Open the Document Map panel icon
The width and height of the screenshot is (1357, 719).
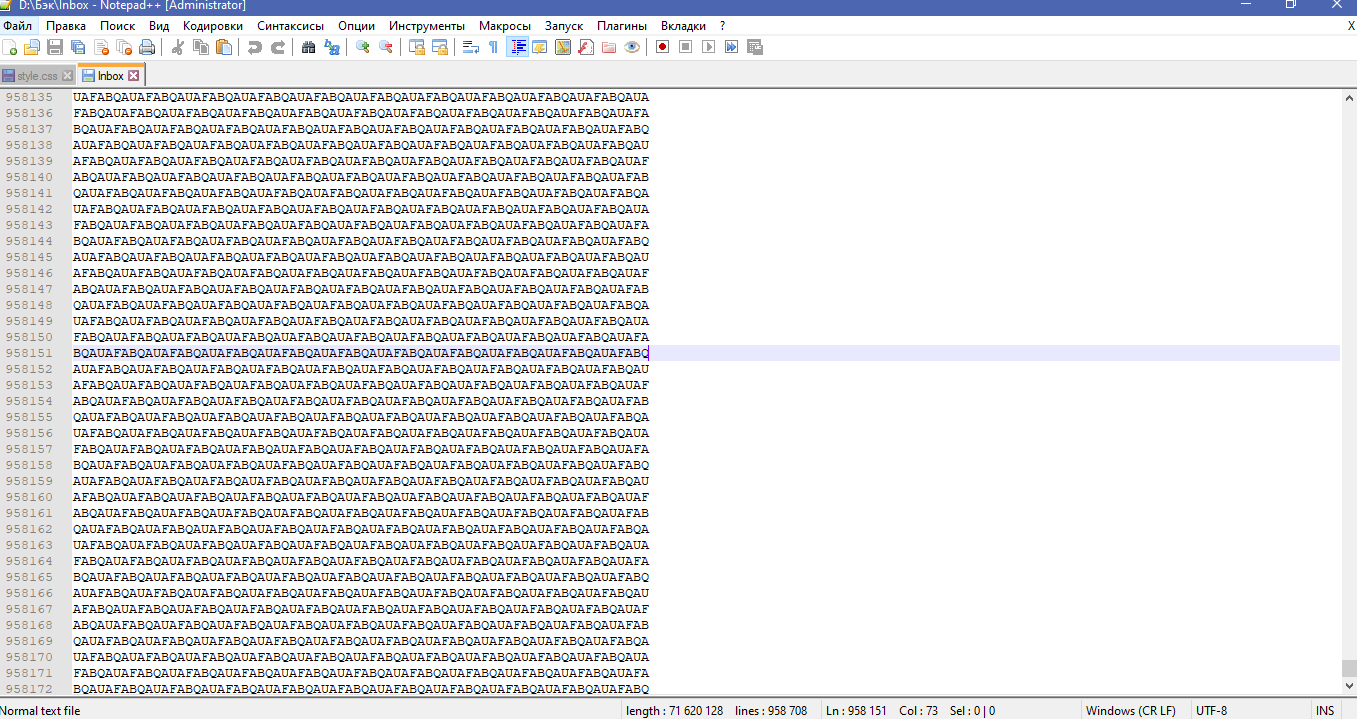[562, 47]
